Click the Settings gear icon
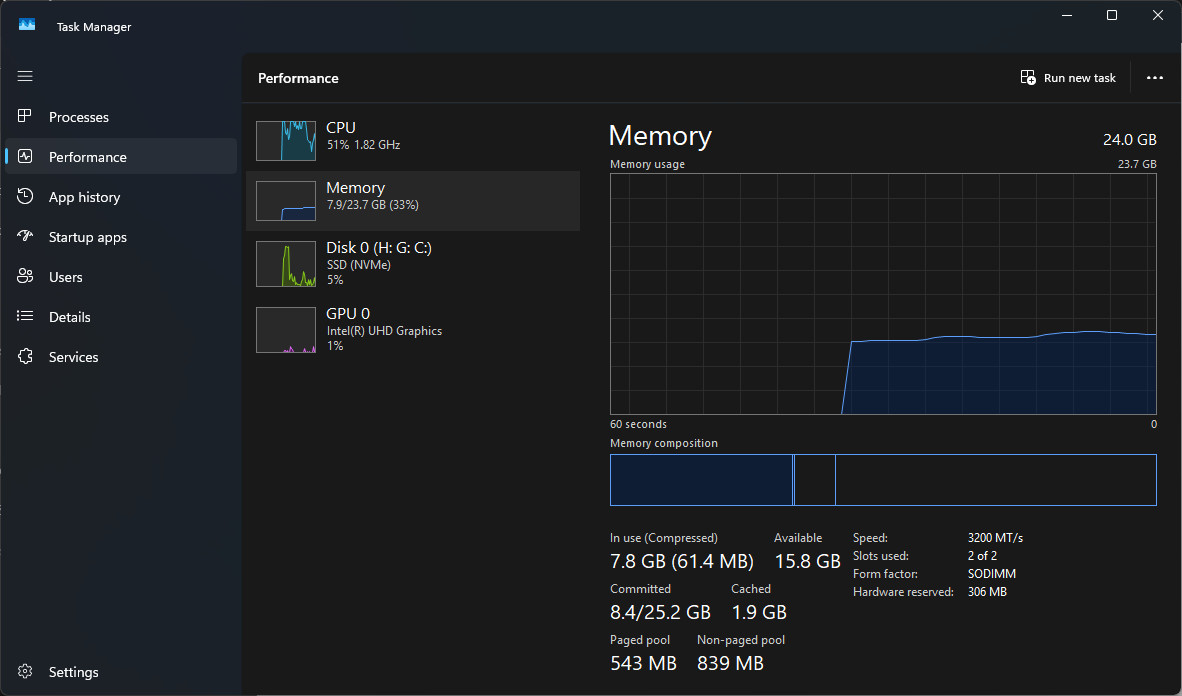The image size is (1182, 696). pos(25,671)
